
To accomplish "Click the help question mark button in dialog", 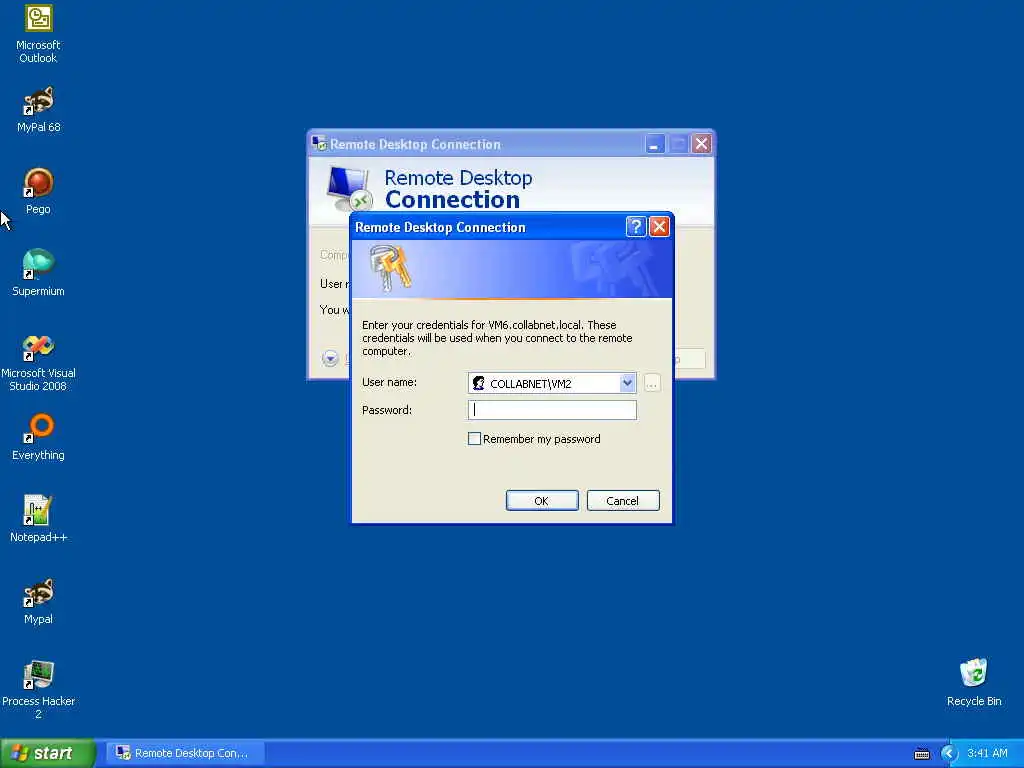I will (x=635, y=227).
